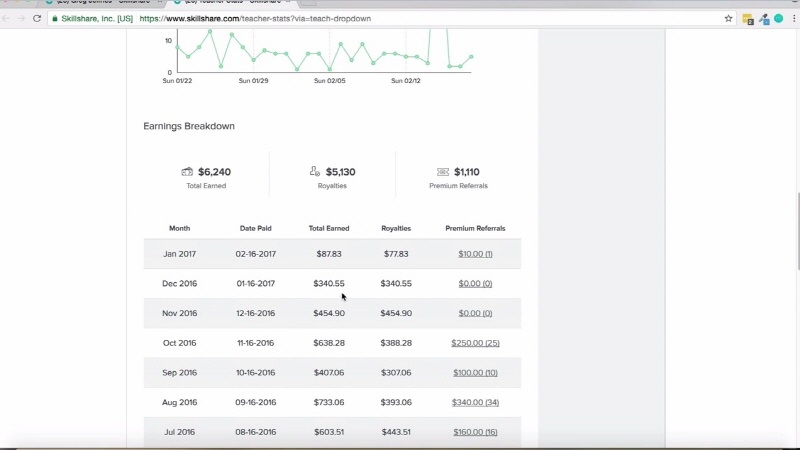Click the $307.06 royalties cell
The height and width of the screenshot is (450, 800).
pyautogui.click(x=396, y=372)
